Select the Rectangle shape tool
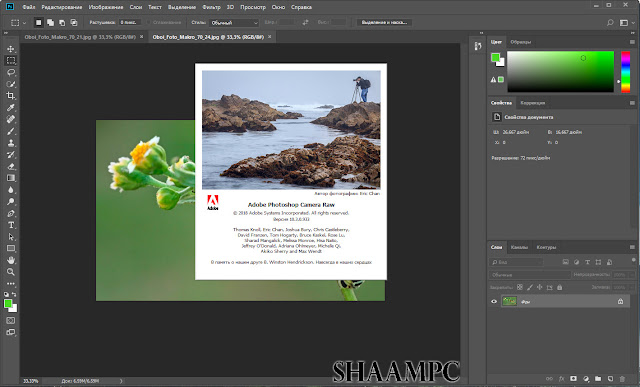Viewport: 640px width, 387px height. 11,249
